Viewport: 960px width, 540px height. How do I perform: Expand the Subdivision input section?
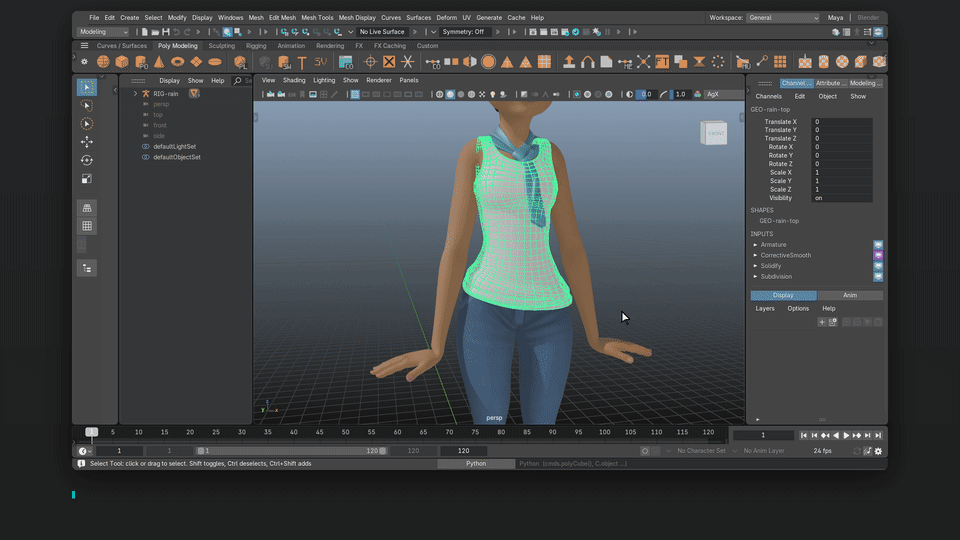756,277
